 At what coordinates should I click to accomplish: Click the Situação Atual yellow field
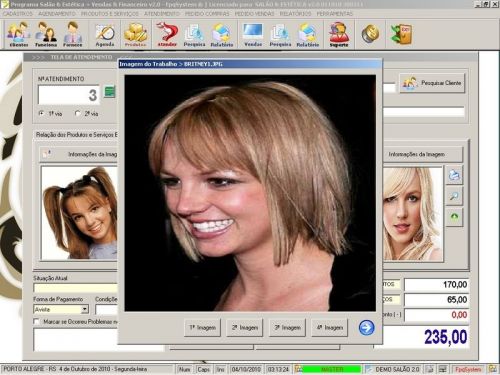(76, 288)
